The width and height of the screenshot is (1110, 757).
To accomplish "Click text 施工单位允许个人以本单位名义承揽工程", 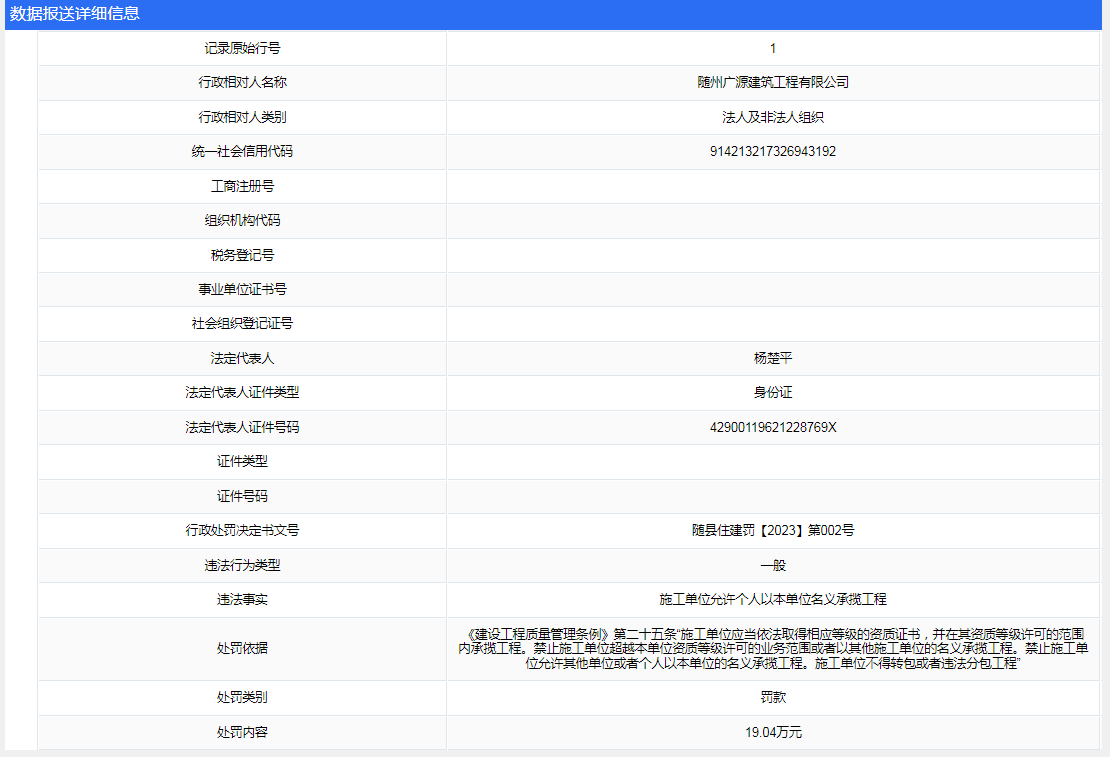I will [x=772, y=599].
